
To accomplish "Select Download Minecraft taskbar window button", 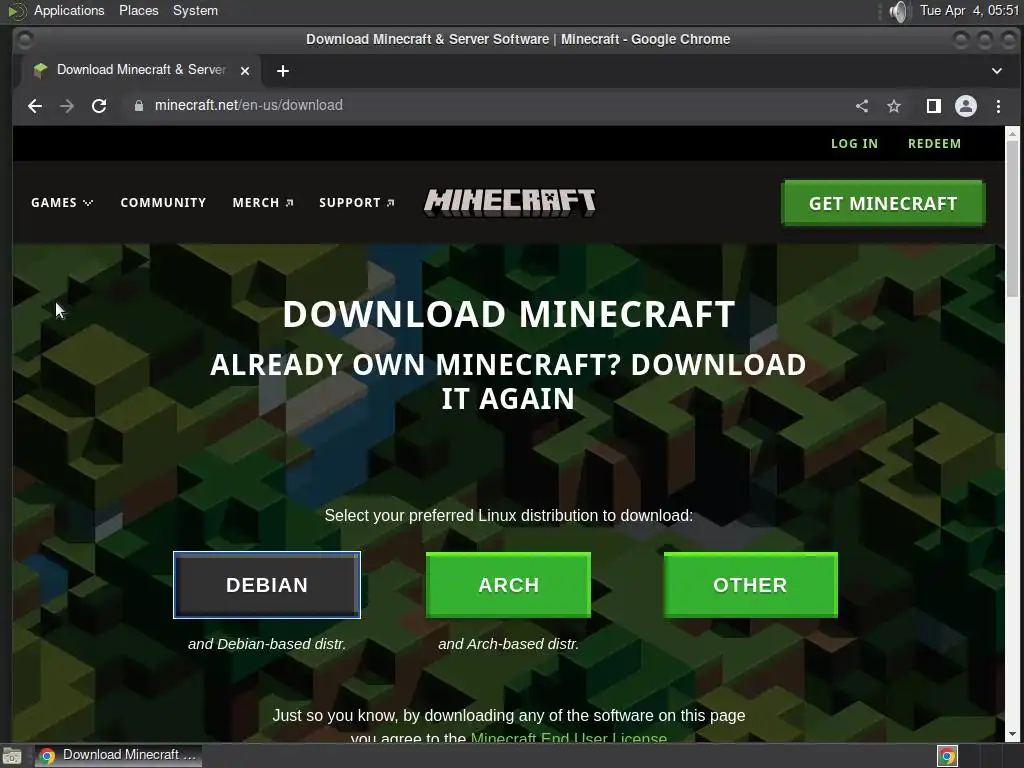I will click(118, 756).
